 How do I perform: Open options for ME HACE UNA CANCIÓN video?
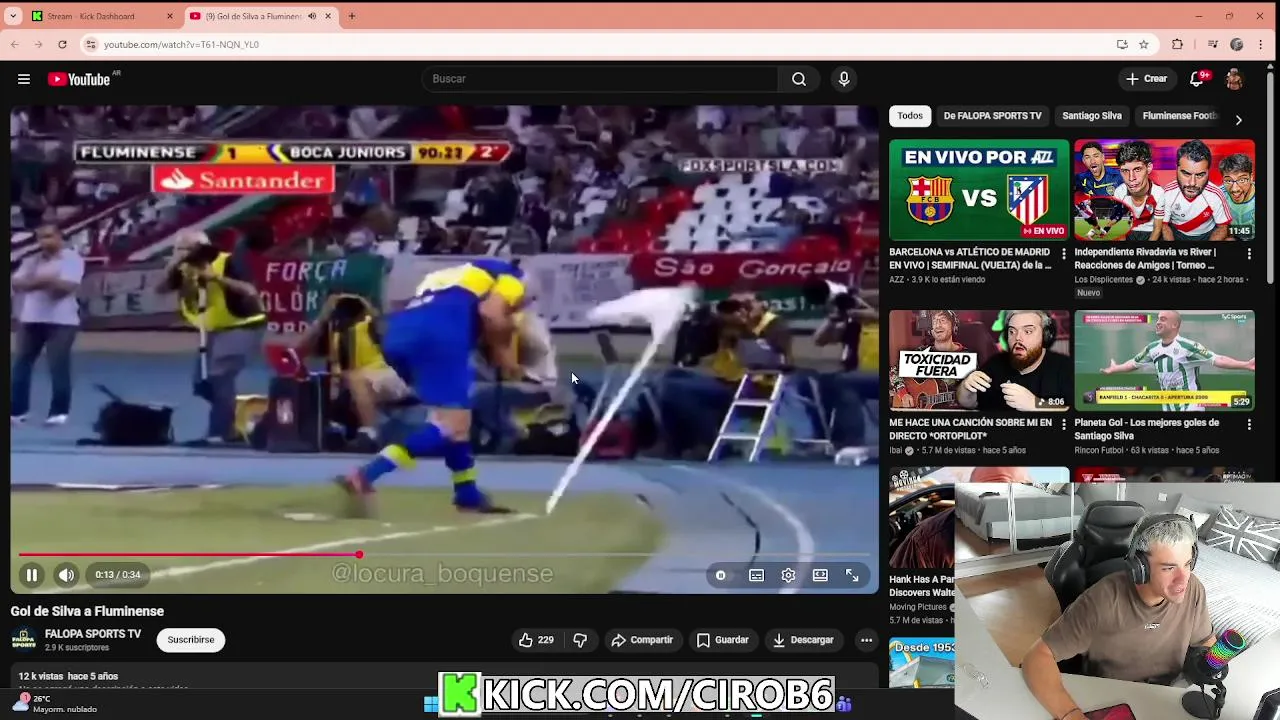click(x=1063, y=425)
